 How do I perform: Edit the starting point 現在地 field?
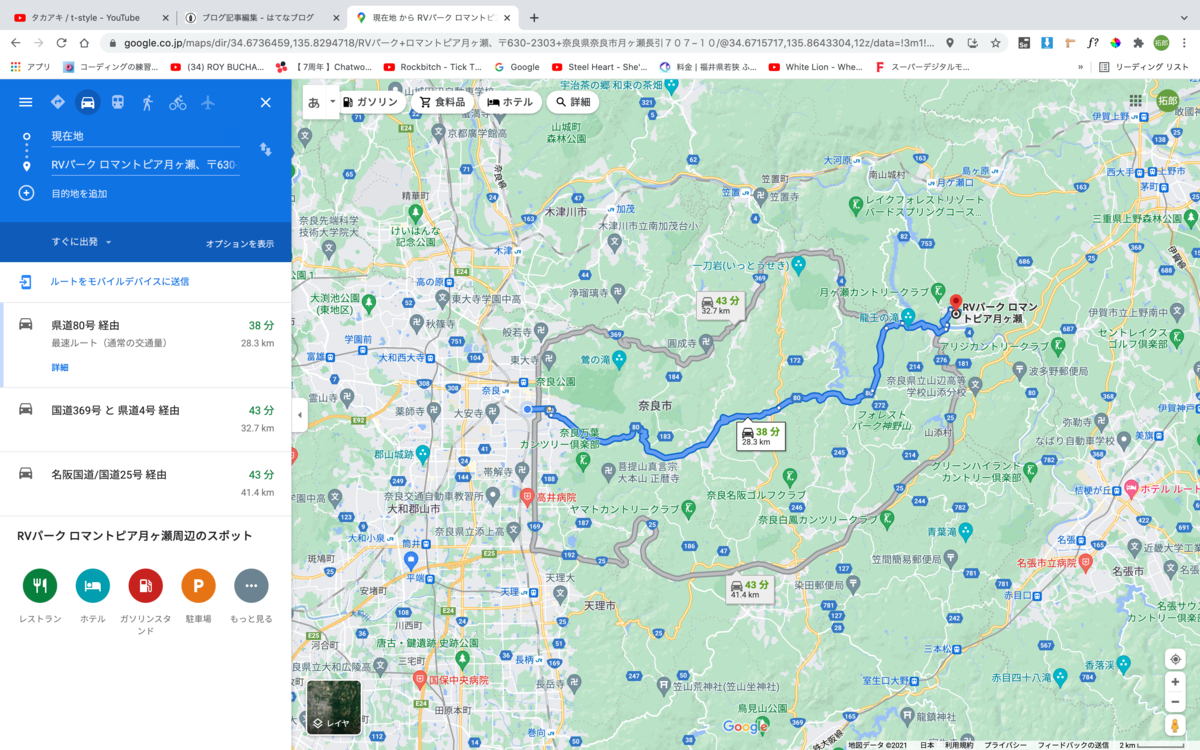click(x=145, y=136)
